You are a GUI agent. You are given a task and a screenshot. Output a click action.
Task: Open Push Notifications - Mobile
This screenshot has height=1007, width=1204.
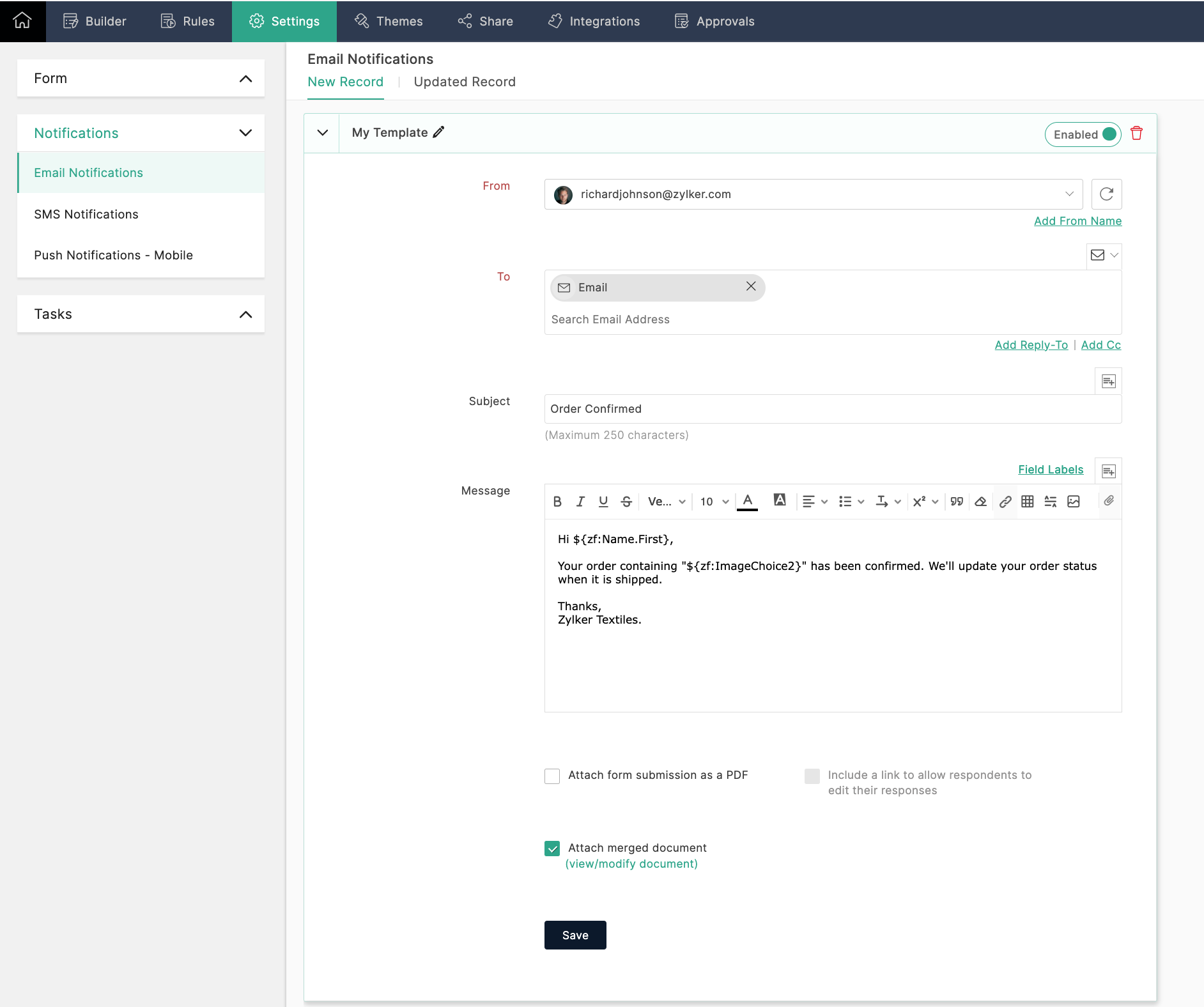(113, 255)
